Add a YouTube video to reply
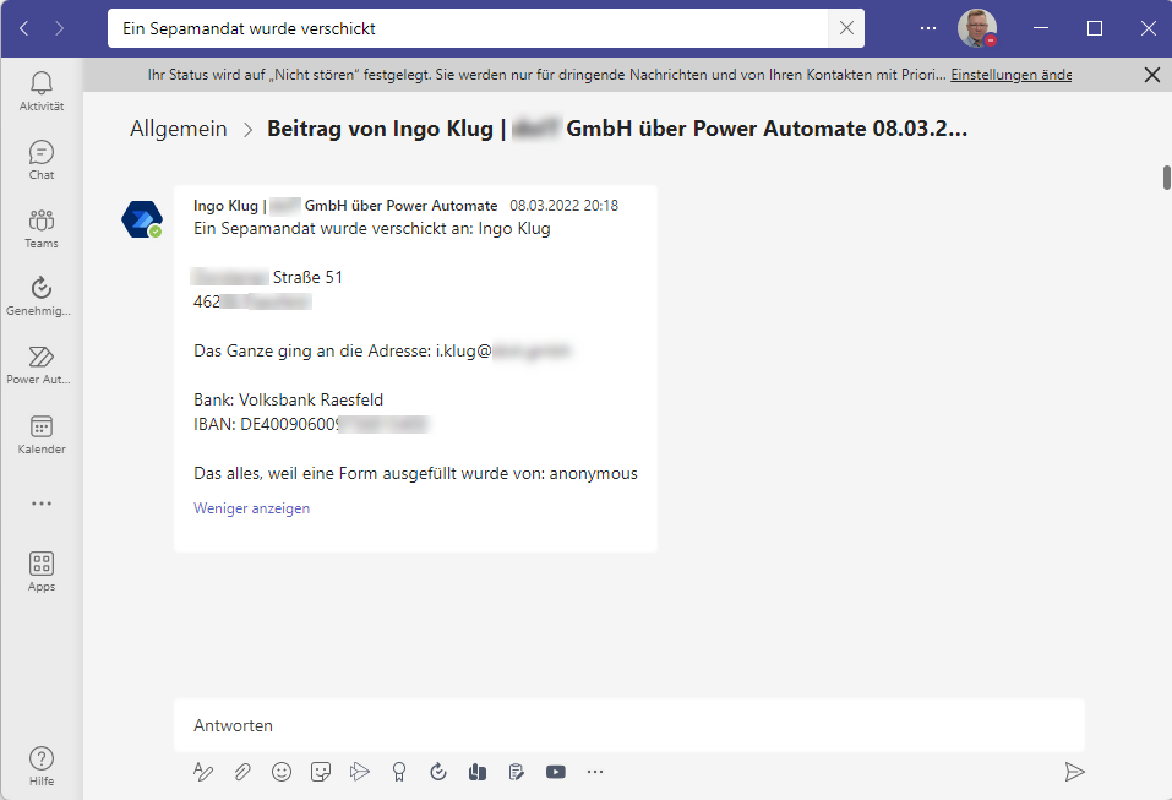 coord(556,772)
